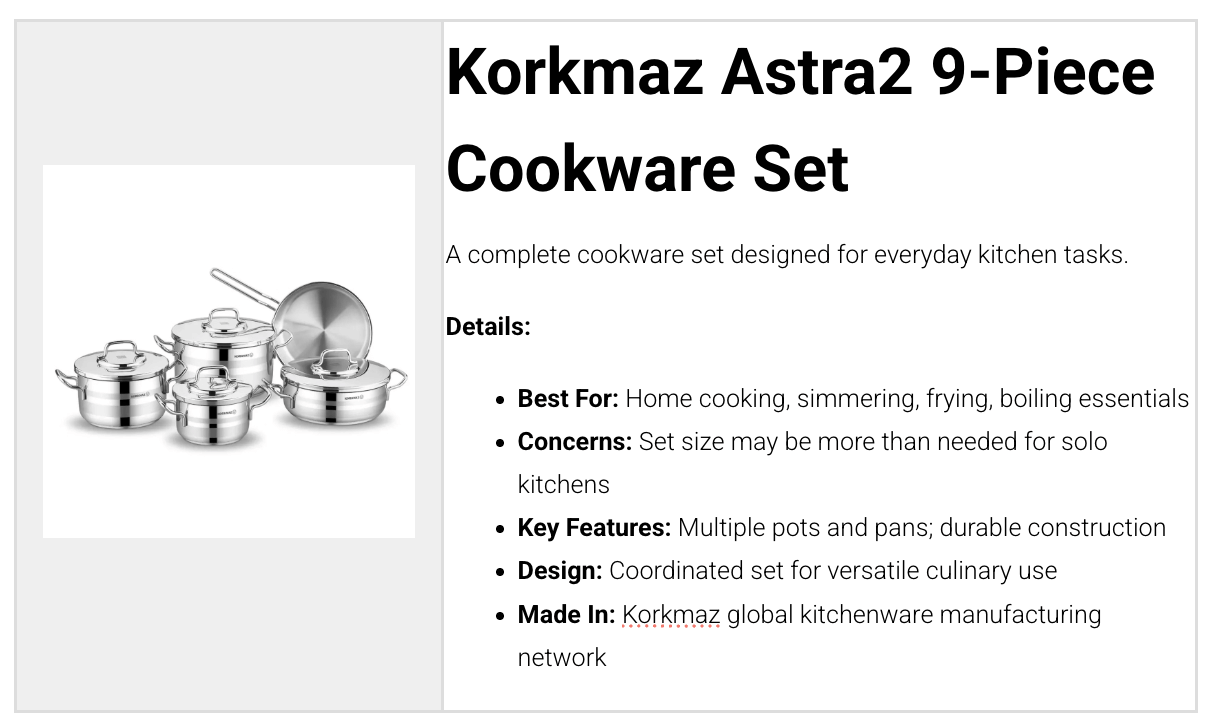Click the "A complete cookware set" description sentence
The height and width of the screenshot is (728, 1214).
coord(786,255)
